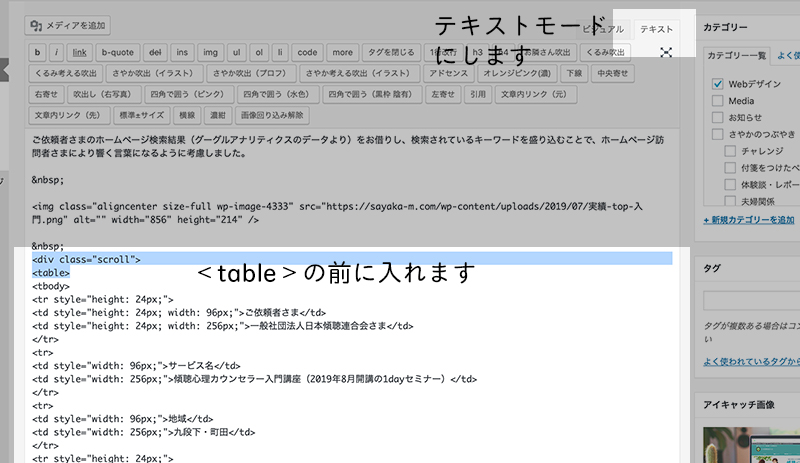
Task: Click the 四角で囲う（ピンク） button
Action: tap(189, 94)
